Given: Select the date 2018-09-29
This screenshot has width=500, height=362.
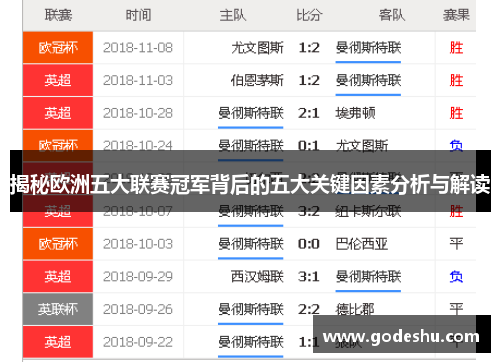Looking at the screenshot, I should click(138, 276).
